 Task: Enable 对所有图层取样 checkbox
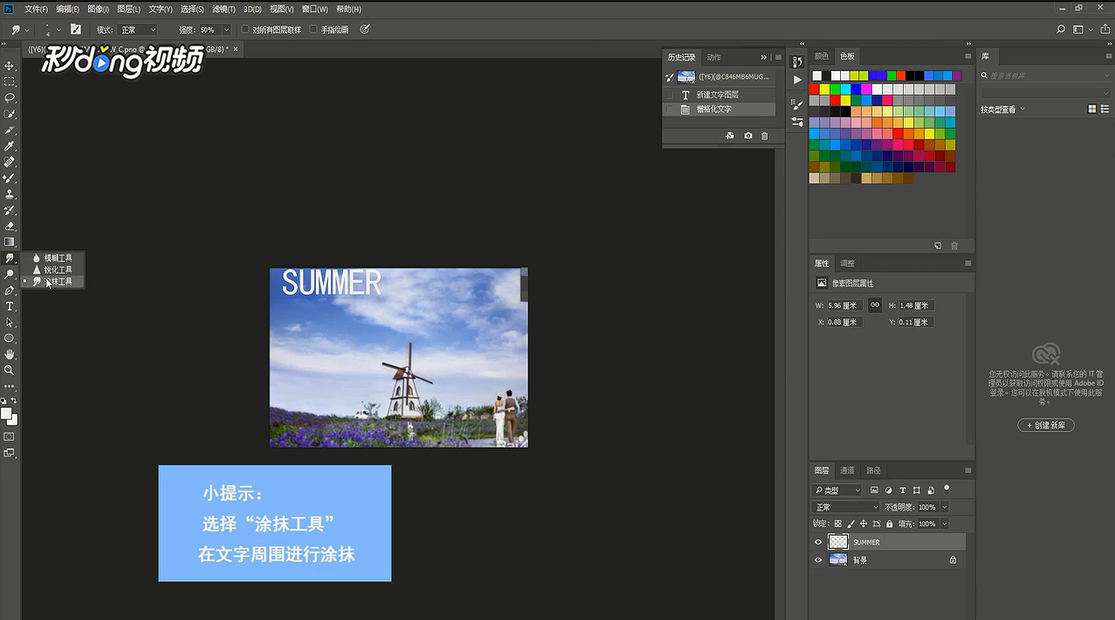click(x=245, y=29)
